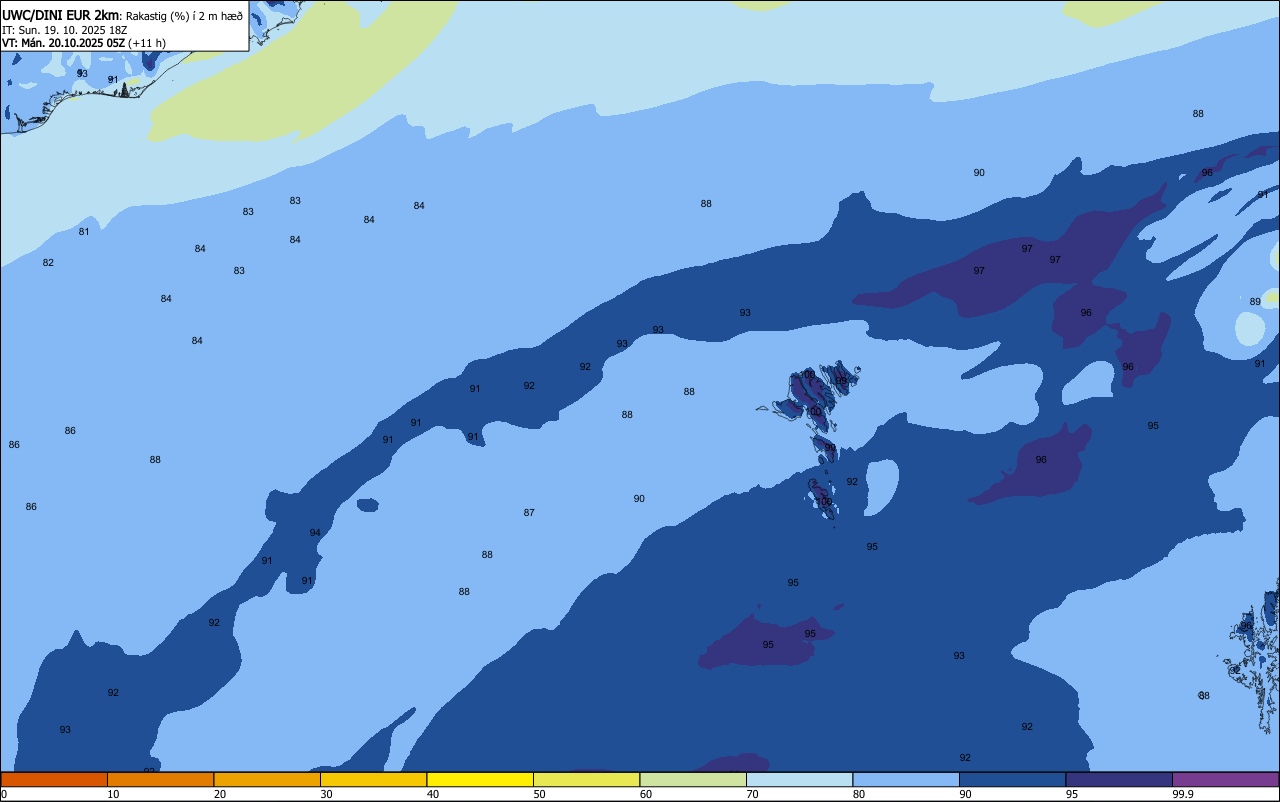The width and height of the screenshot is (1280, 802).
Task: Click the '70' legend tick label
Action: point(752,794)
